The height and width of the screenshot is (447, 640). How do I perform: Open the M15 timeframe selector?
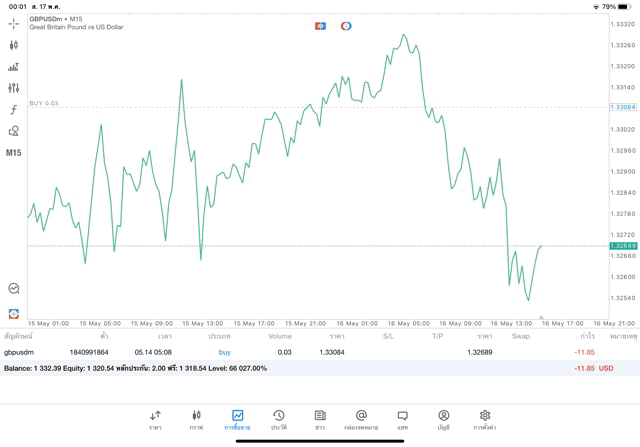(x=14, y=153)
